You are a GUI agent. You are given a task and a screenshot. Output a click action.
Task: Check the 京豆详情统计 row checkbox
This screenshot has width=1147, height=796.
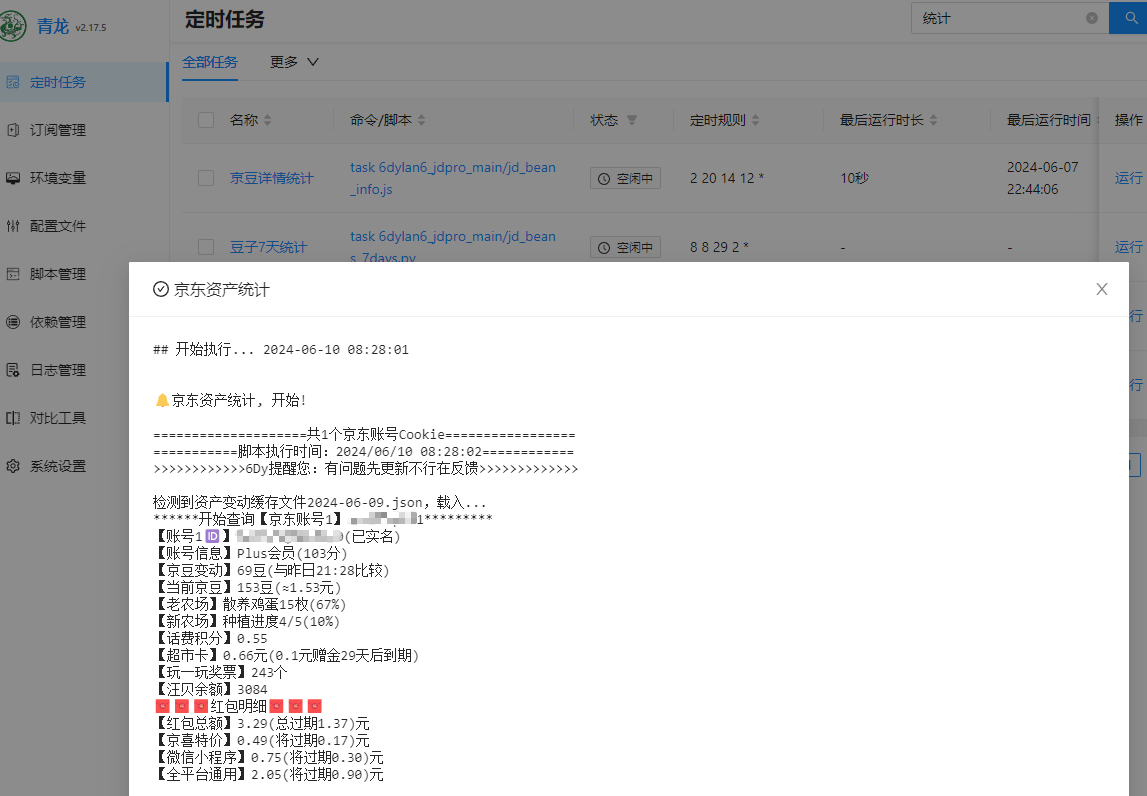coord(206,178)
